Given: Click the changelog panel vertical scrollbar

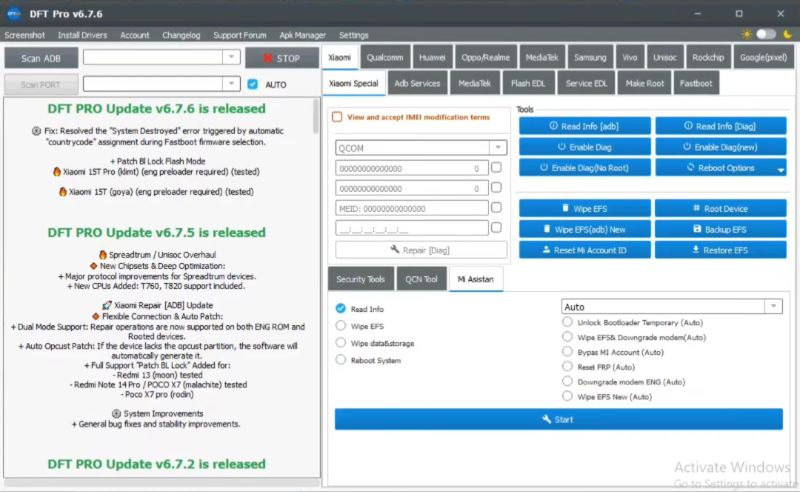Looking at the screenshot, I should pyautogui.click(x=316, y=116).
